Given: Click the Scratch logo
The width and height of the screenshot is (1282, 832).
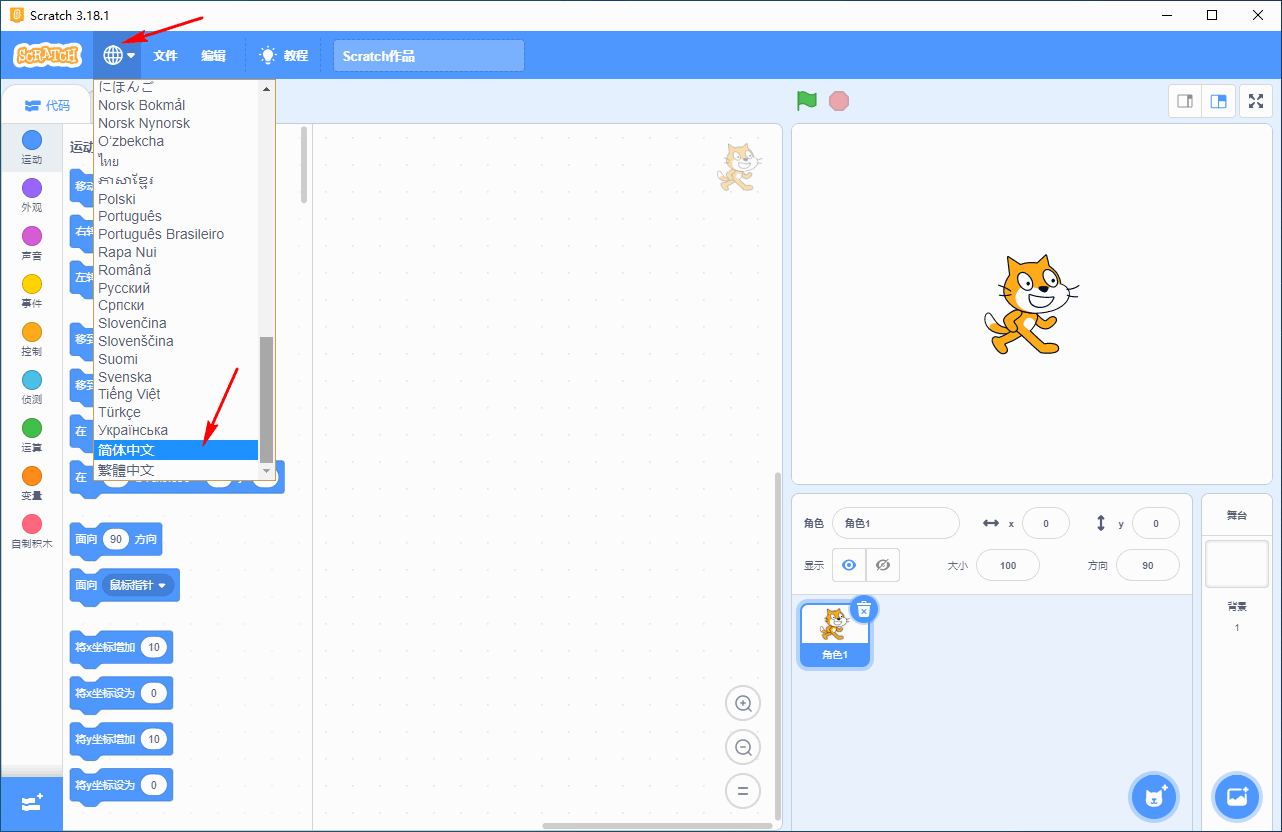Looking at the screenshot, I should [47, 56].
